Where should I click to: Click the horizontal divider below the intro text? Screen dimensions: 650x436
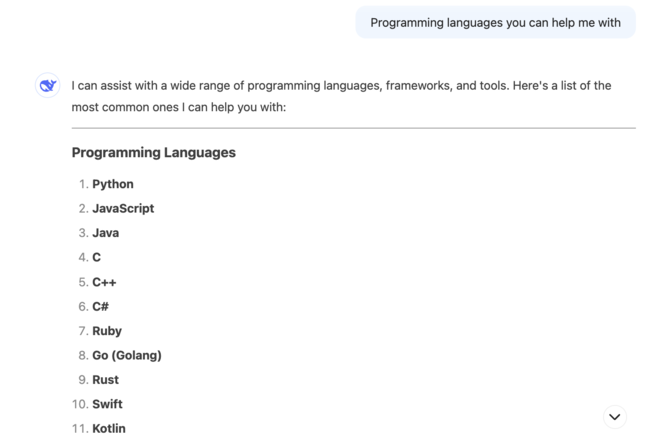click(353, 128)
